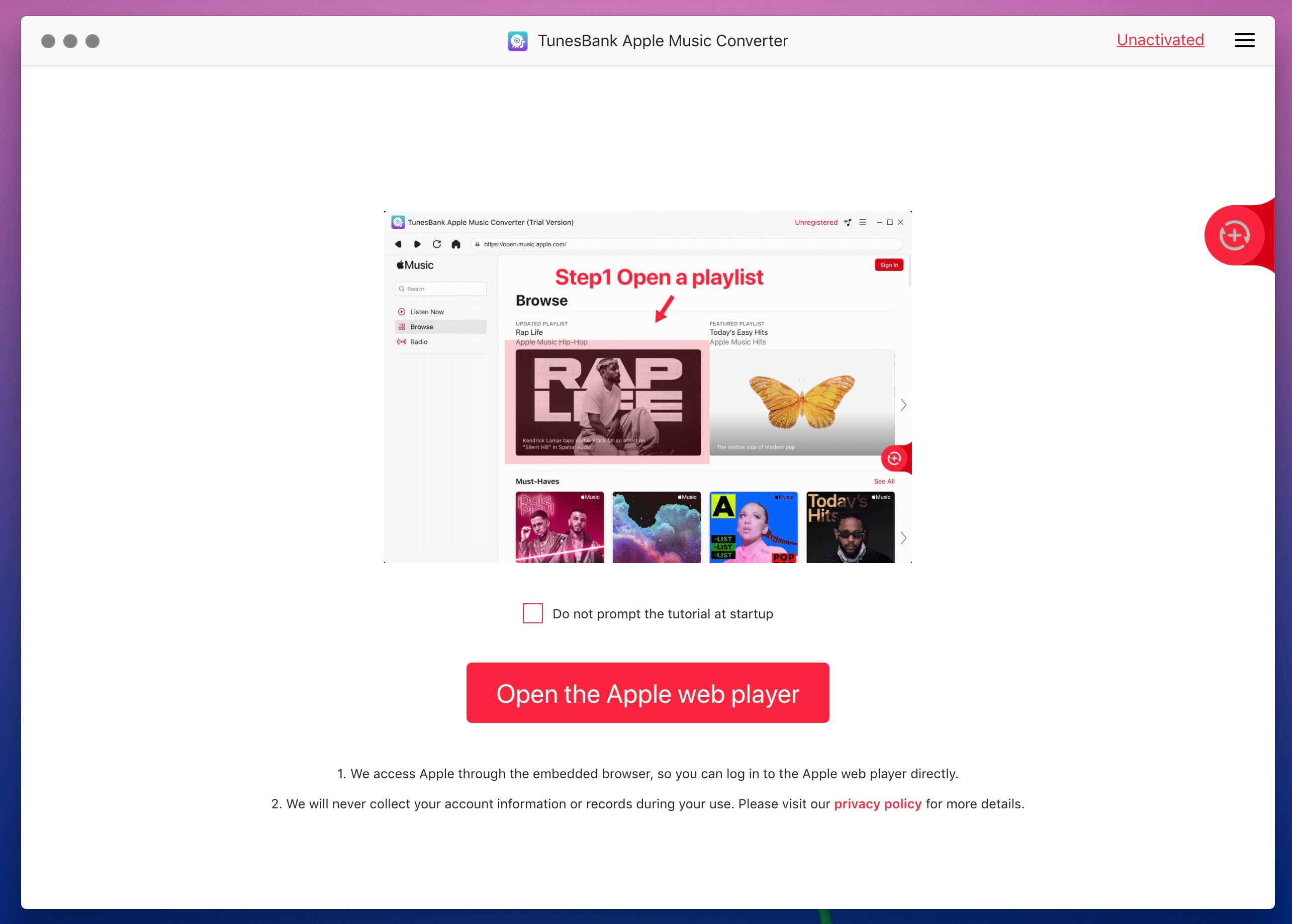1292x924 pixels.
Task: Click the red floating add-to-list button
Action: coord(1234,235)
